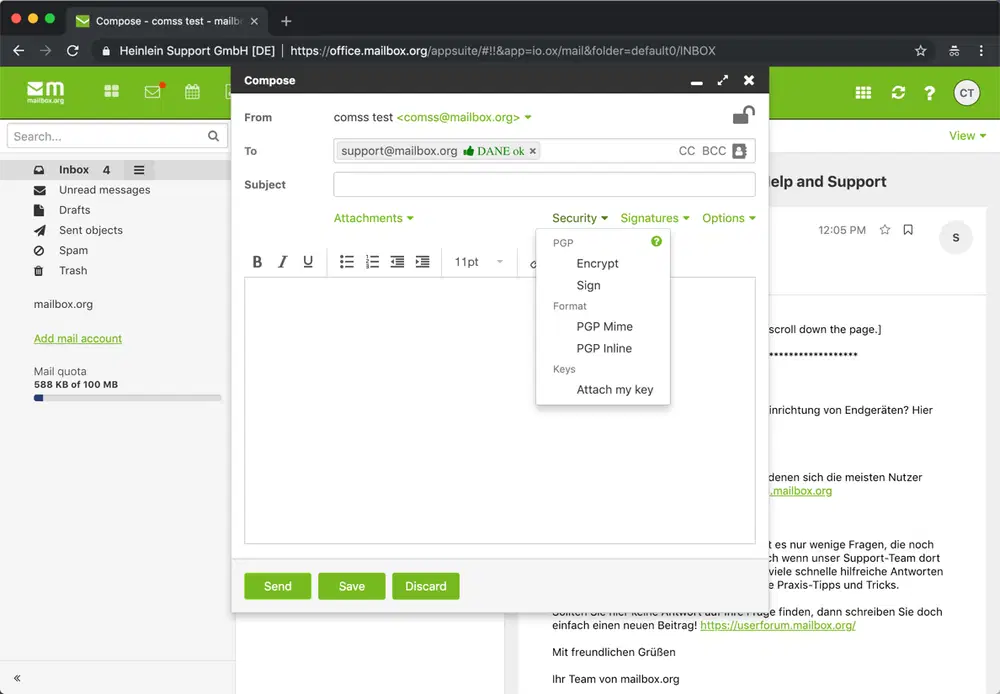Viewport: 1000px width, 694px height.
Task: Collapse the Security dropdown
Action: tap(580, 218)
